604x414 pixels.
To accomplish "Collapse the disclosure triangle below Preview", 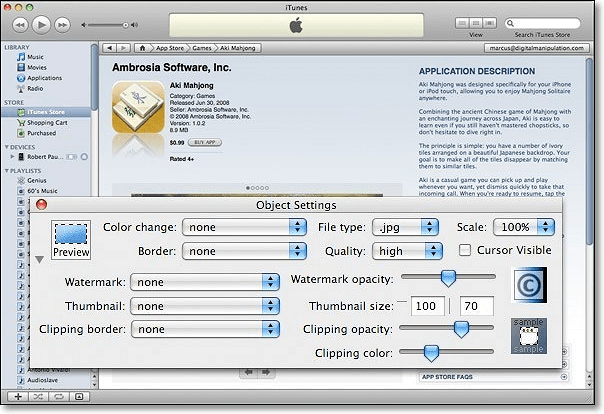I will tap(39, 260).
